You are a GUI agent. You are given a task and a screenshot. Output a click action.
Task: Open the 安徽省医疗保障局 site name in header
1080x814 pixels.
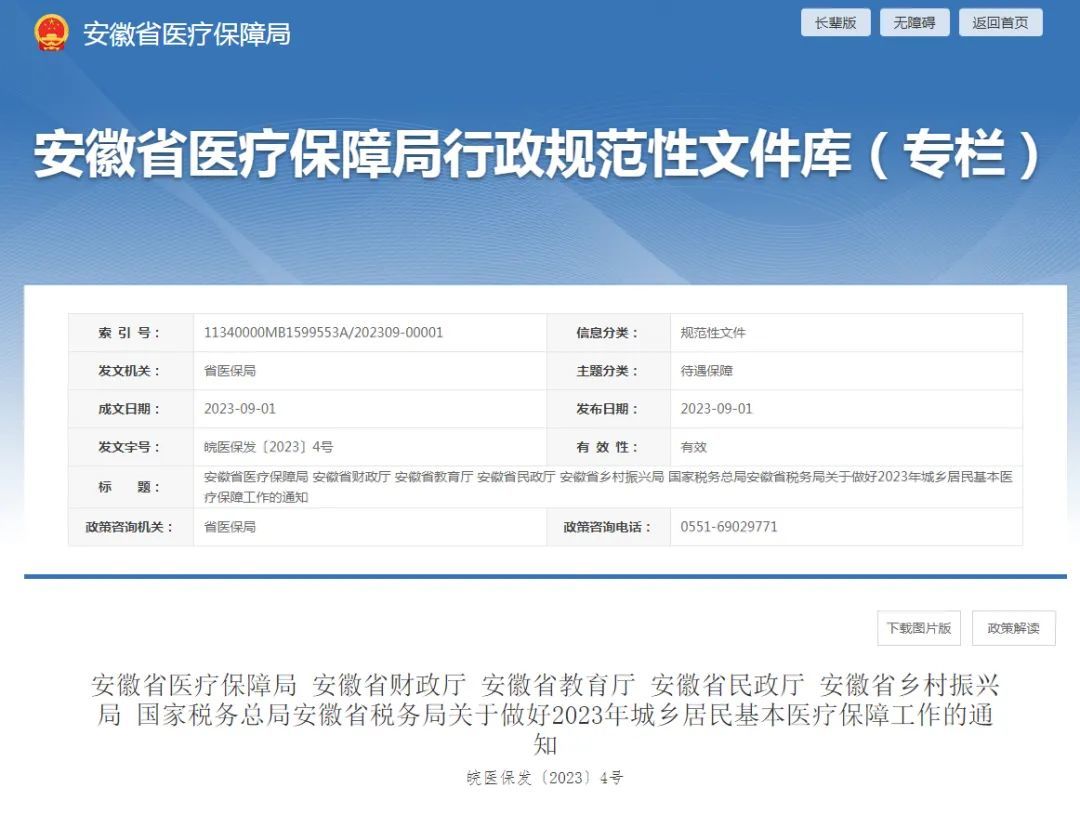(187, 34)
